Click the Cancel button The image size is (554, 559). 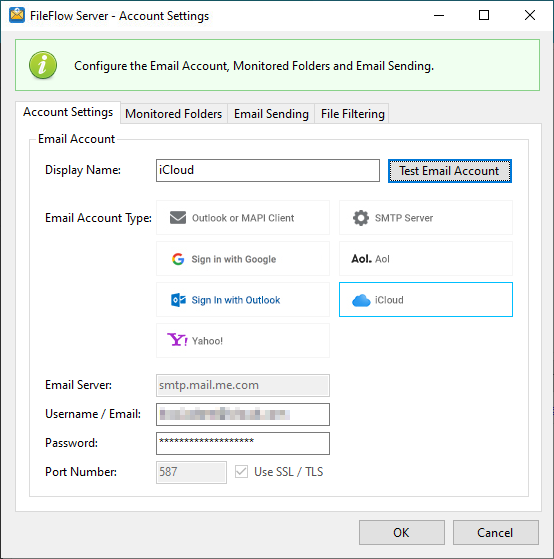[x=496, y=532]
